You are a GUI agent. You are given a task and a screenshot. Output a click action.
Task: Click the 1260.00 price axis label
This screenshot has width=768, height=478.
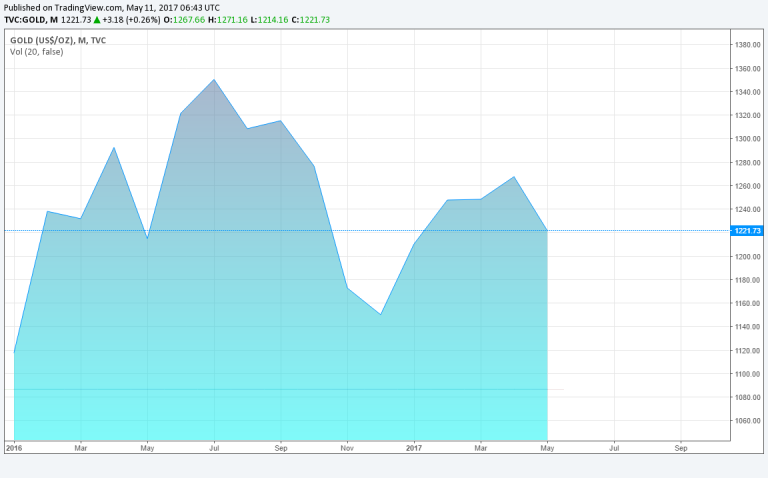747,186
